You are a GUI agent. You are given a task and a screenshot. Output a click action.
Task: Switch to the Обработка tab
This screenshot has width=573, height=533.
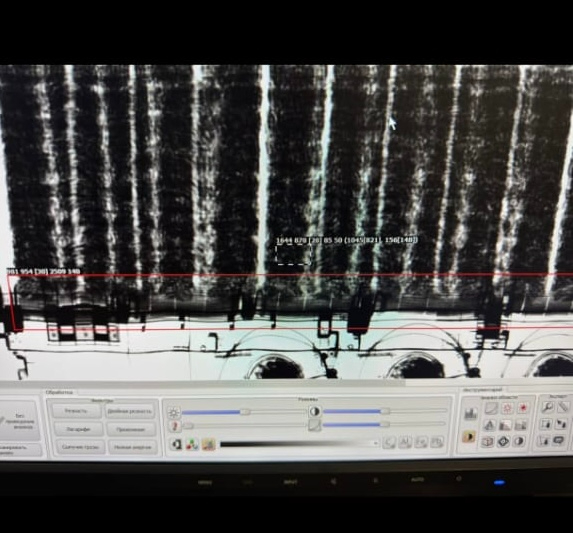pos(59,392)
